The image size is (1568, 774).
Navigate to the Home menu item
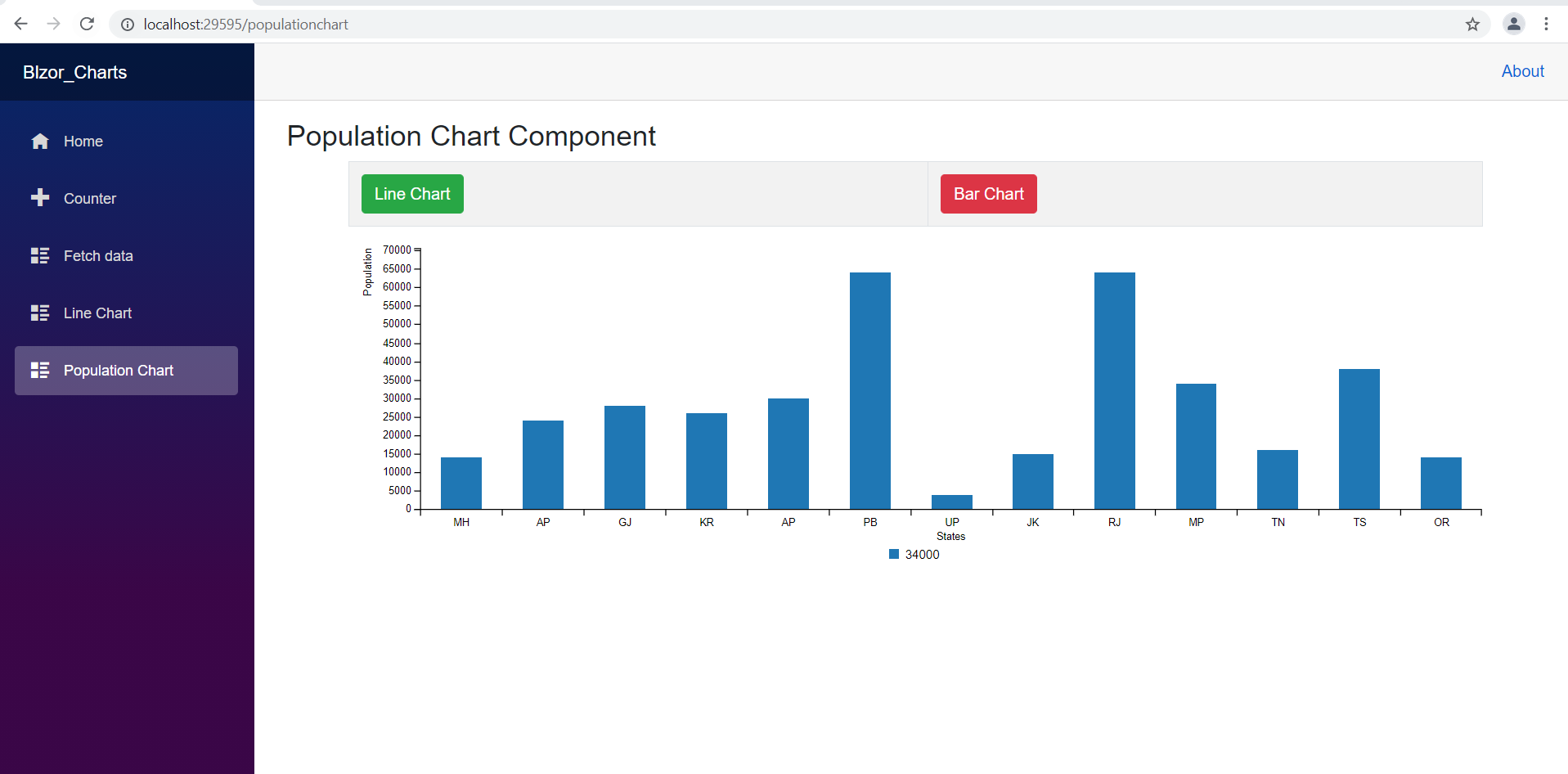click(83, 141)
